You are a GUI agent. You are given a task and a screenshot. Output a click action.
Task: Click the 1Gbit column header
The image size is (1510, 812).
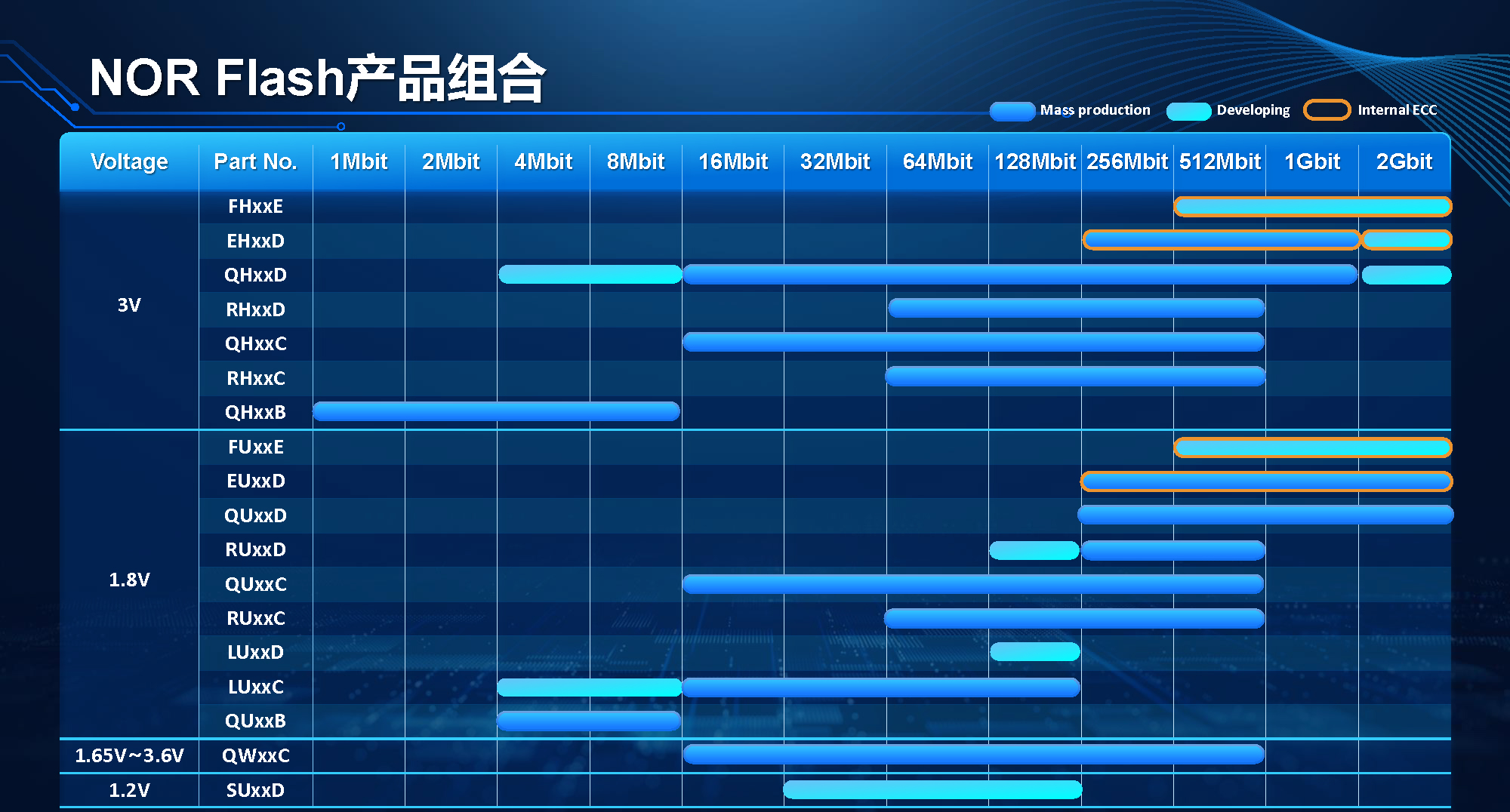tap(1312, 161)
